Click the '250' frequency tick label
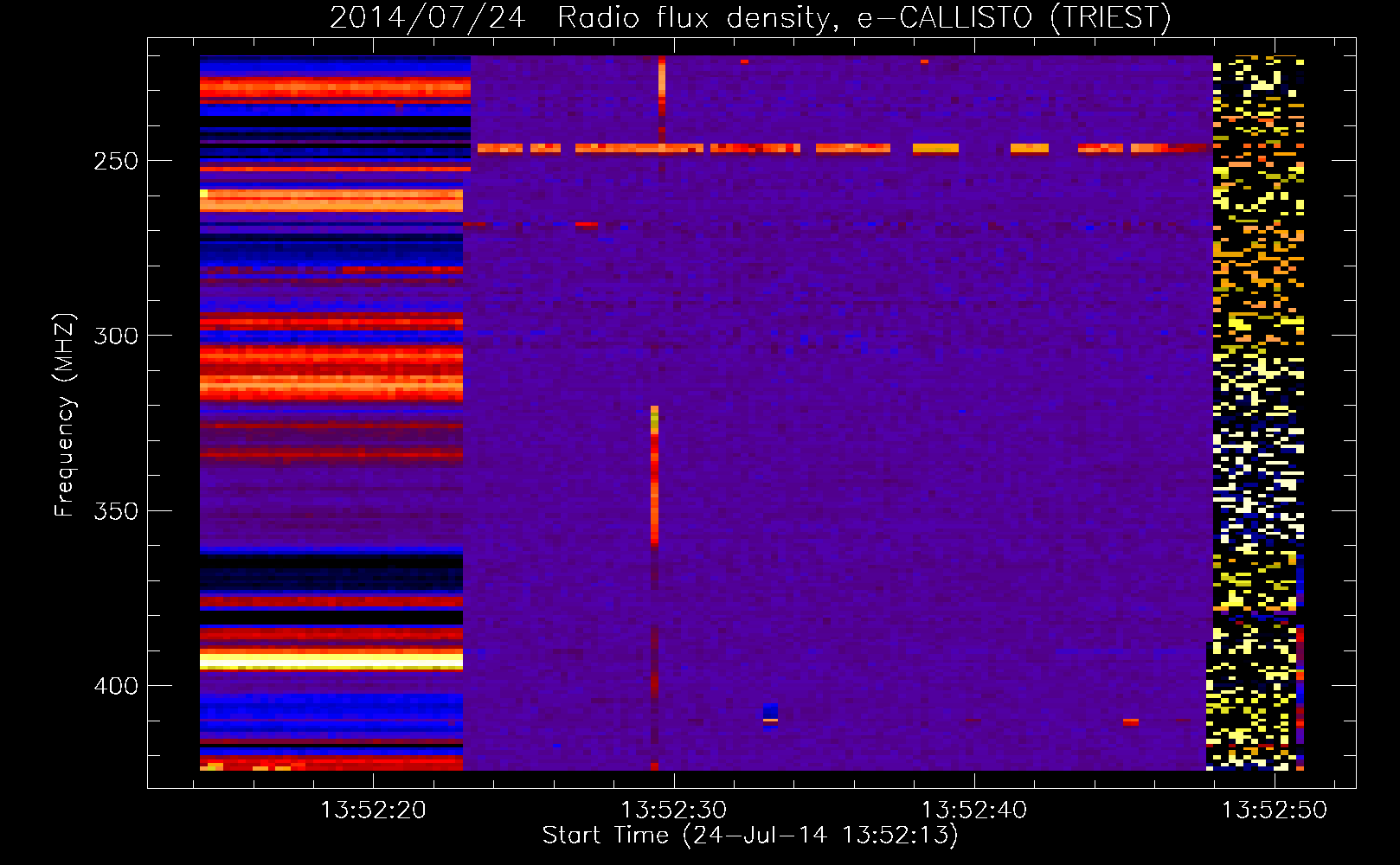Screen dimensions: 1400x865 (116, 162)
